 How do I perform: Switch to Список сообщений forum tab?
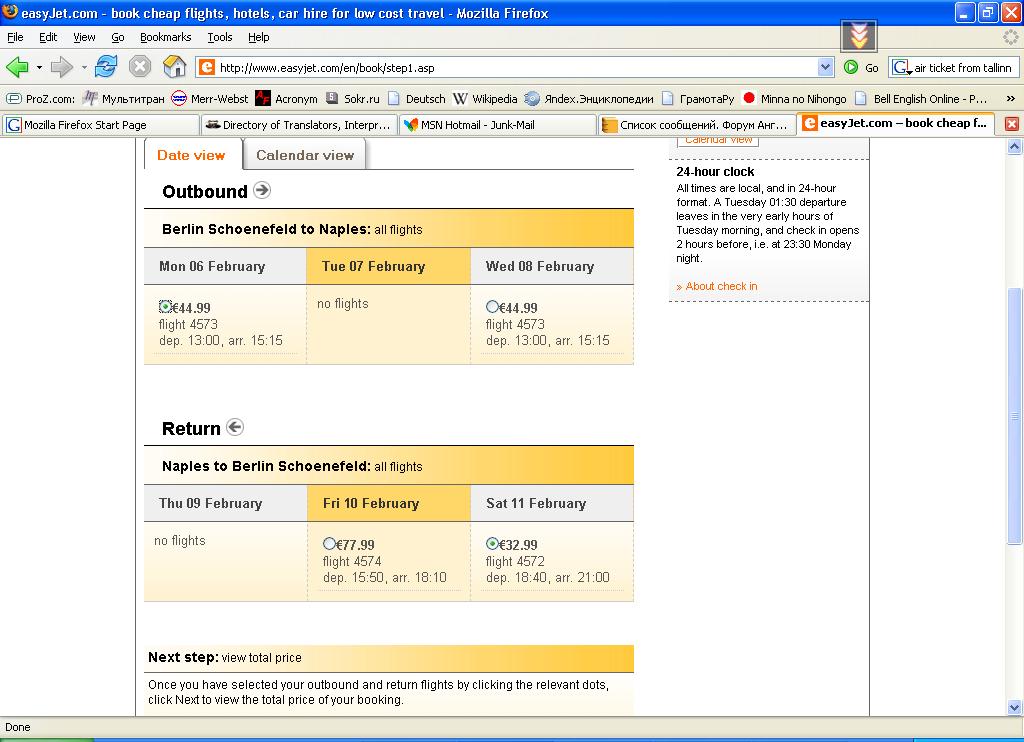(x=697, y=125)
